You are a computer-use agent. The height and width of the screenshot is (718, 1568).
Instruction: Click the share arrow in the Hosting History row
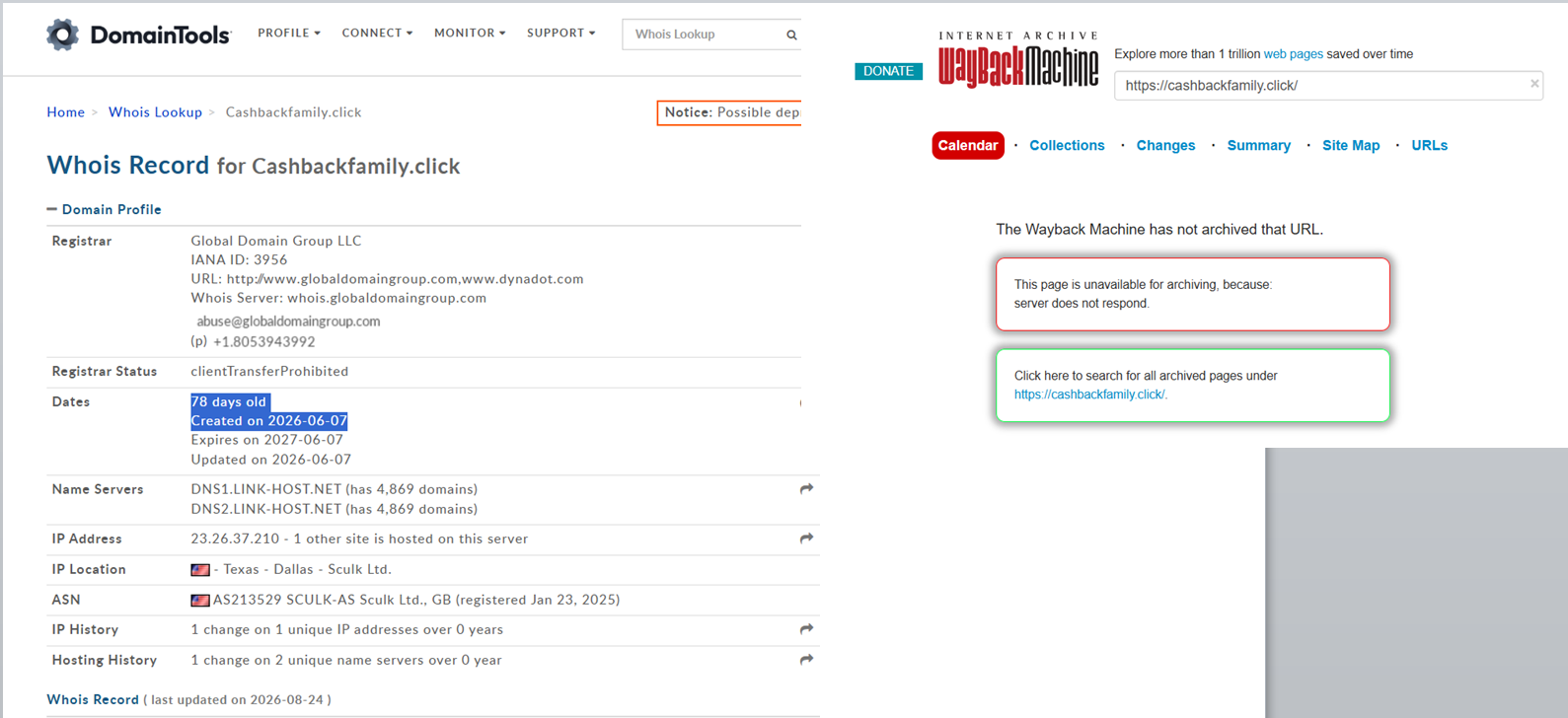pyautogui.click(x=806, y=660)
